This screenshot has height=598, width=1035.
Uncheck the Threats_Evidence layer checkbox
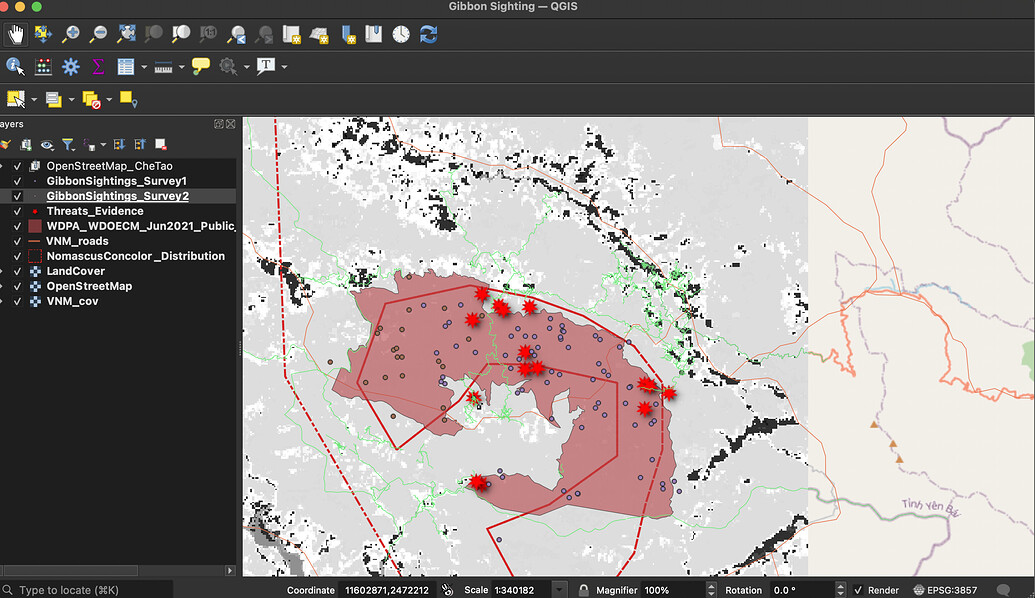(x=17, y=211)
